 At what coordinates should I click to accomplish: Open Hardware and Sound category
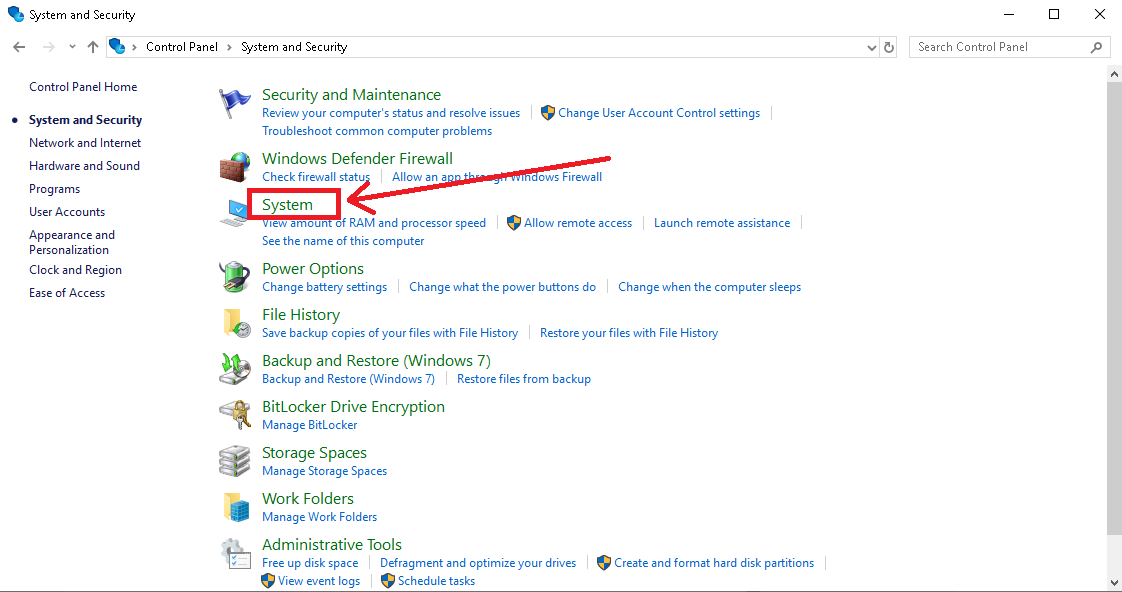coord(84,165)
